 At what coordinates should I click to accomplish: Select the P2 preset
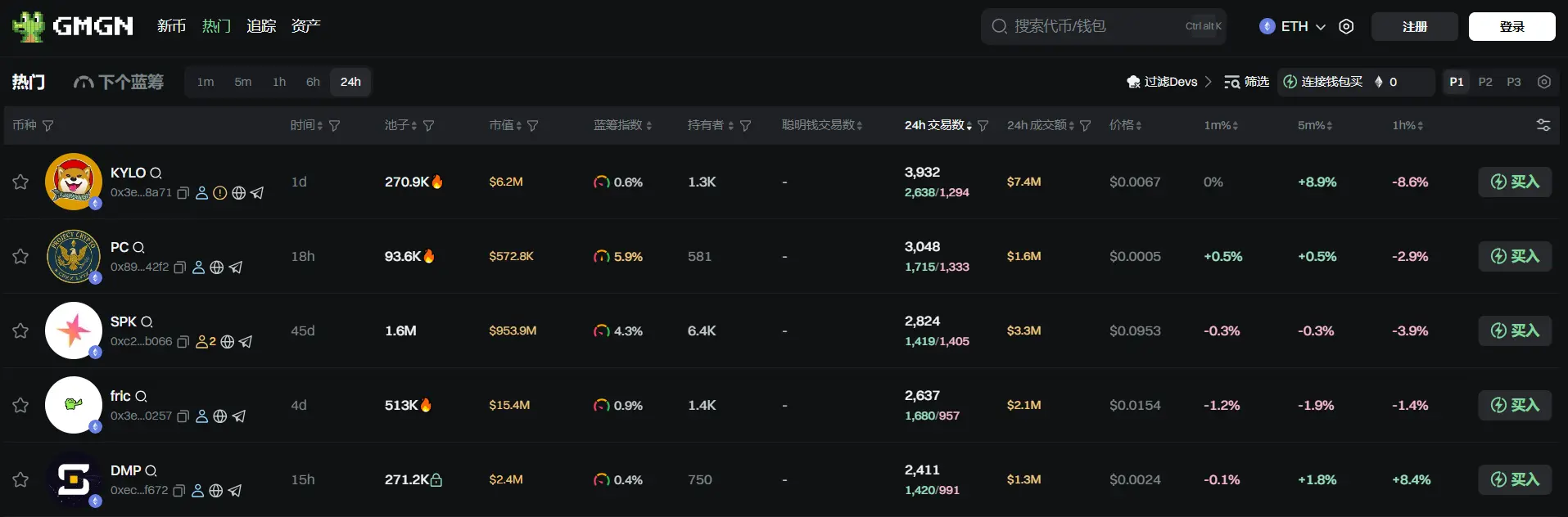coord(1485,82)
